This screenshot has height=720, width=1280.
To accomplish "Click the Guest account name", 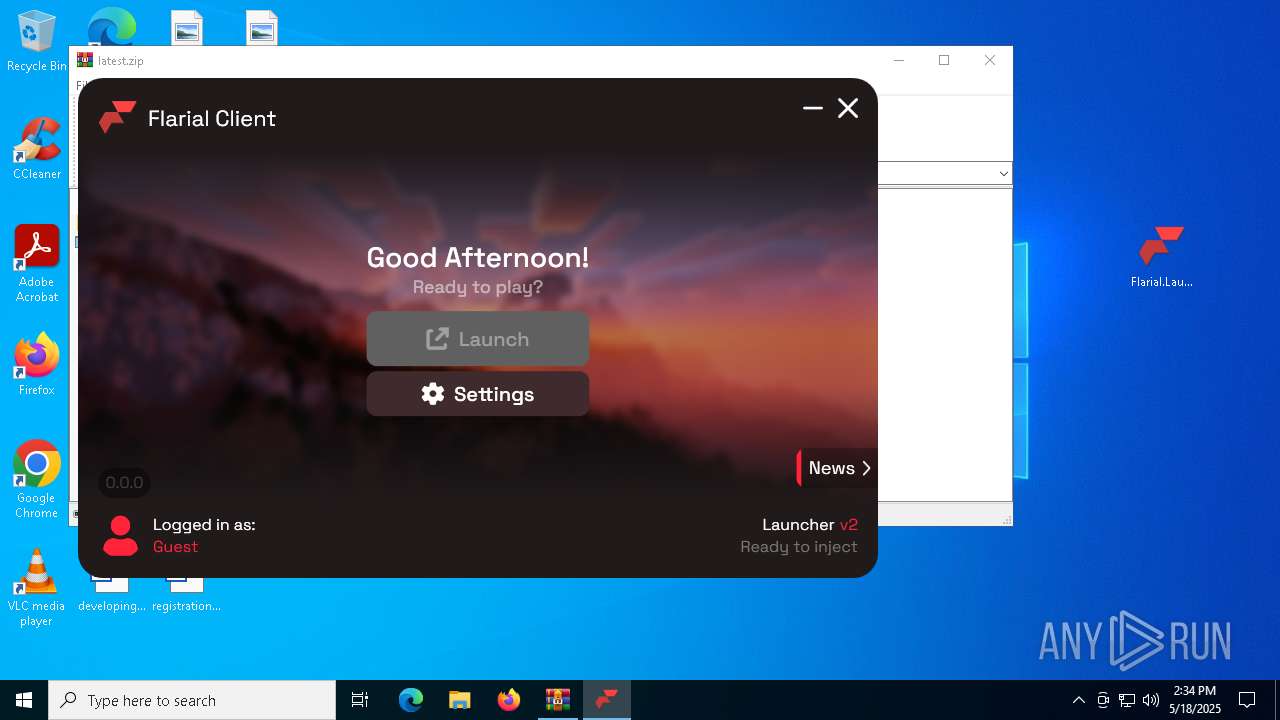I will click(175, 547).
